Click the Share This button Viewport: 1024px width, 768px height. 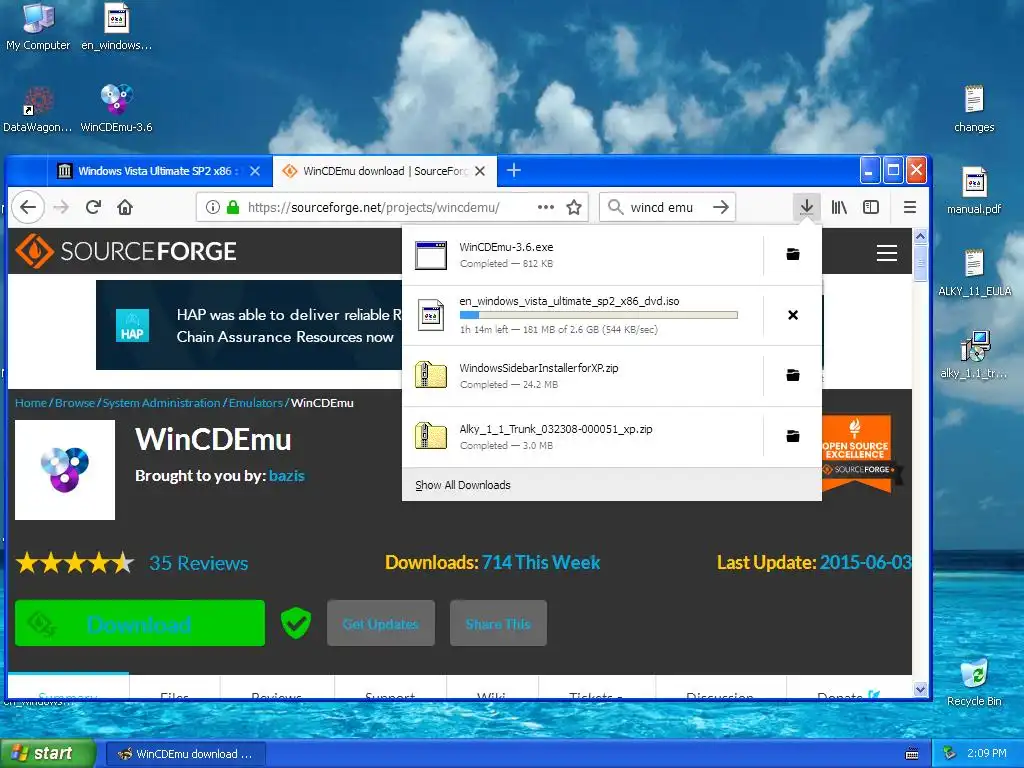click(498, 623)
